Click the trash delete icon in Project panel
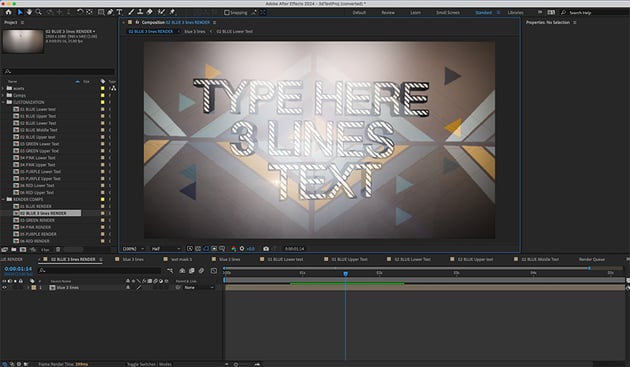Image resolution: width=630 pixels, height=367 pixels. pos(58,250)
